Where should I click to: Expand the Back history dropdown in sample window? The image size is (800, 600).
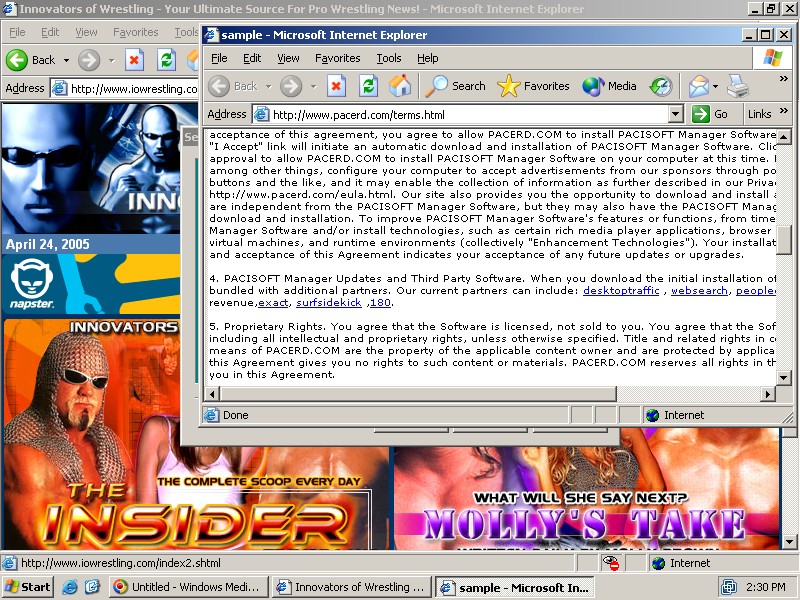click(268, 87)
